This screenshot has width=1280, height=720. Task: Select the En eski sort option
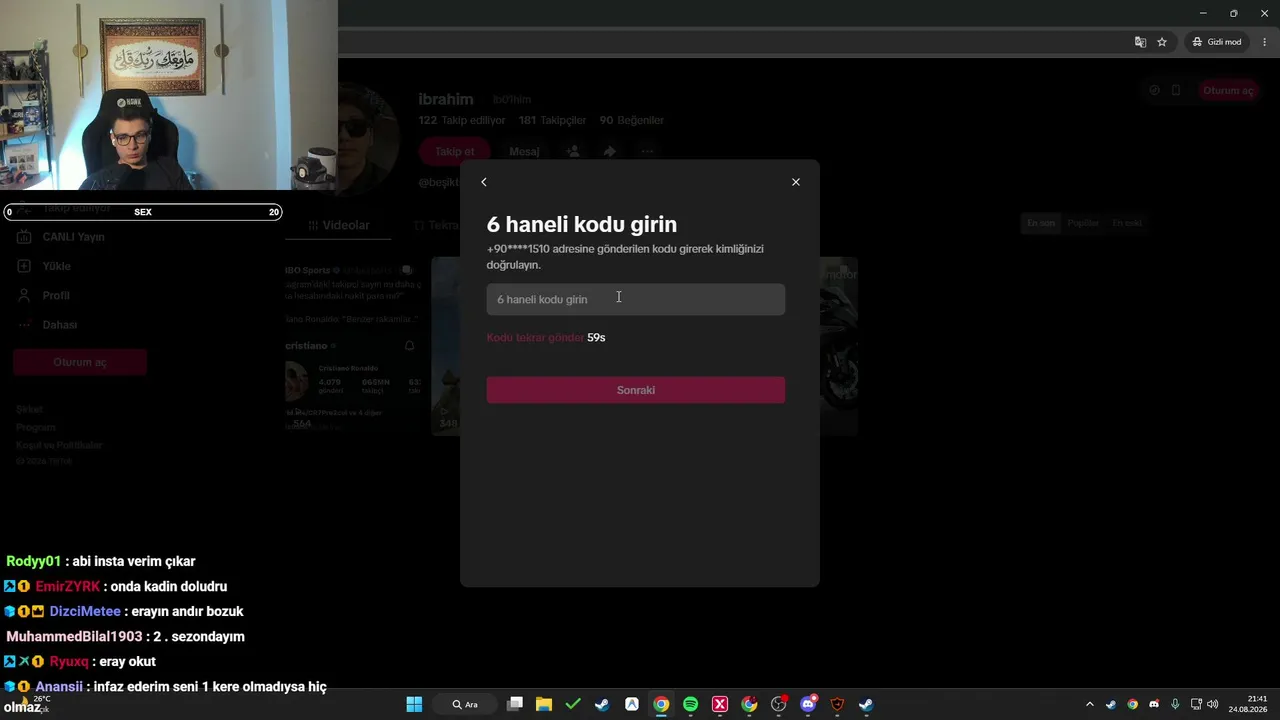click(1127, 223)
